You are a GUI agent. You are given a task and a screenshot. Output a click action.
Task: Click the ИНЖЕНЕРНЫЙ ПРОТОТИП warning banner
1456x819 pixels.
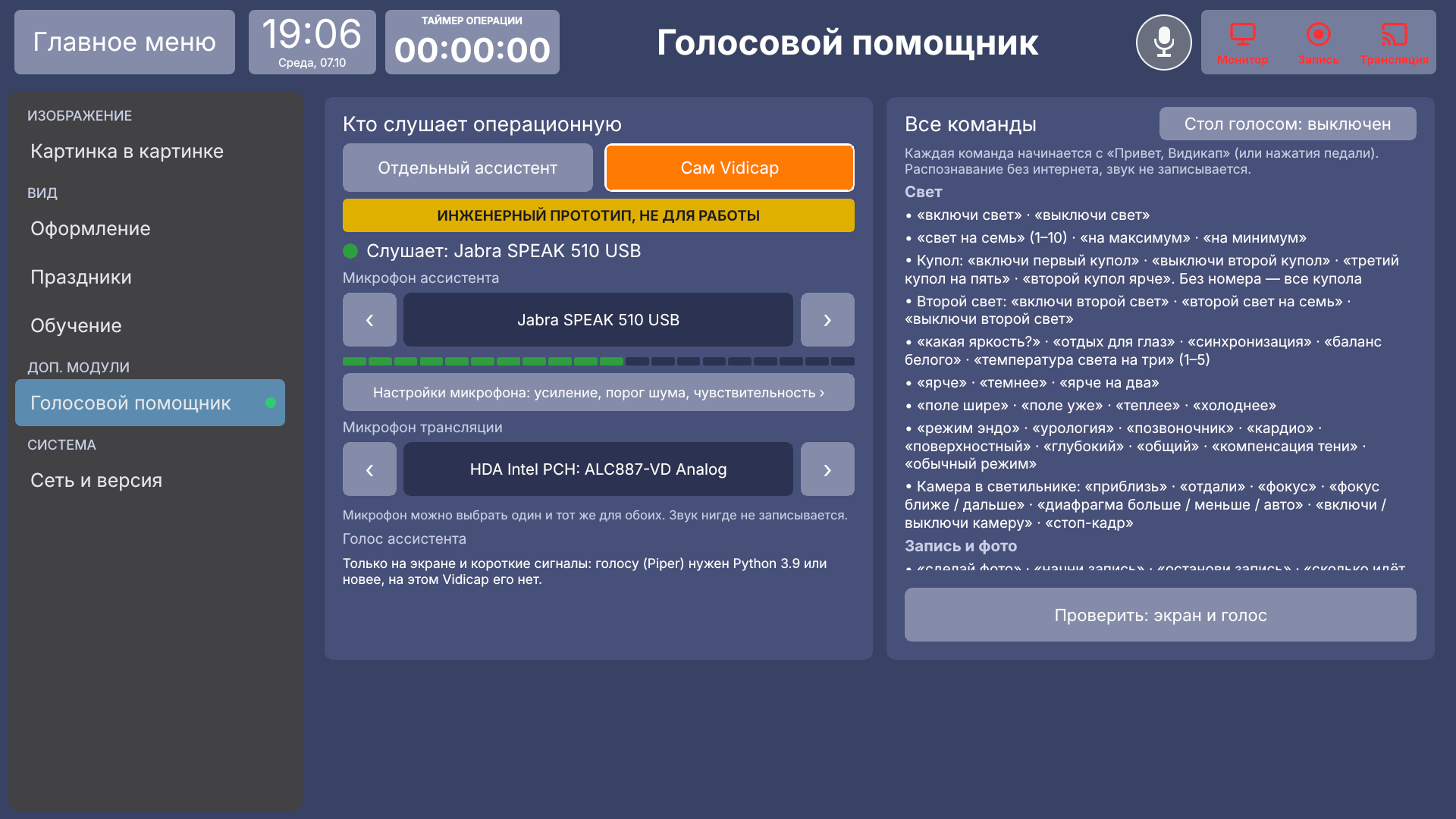pos(598,215)
